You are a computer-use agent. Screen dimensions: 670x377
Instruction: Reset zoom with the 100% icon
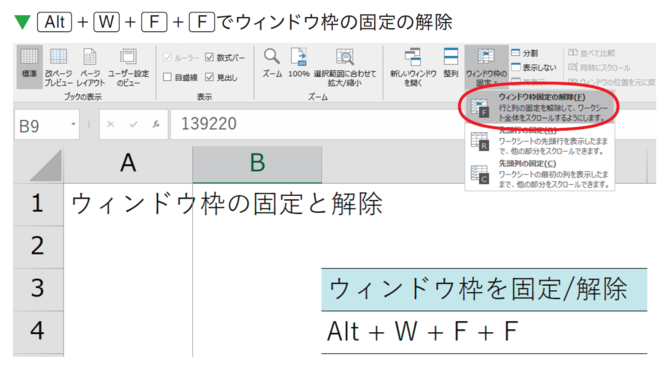tap(299, 63)
